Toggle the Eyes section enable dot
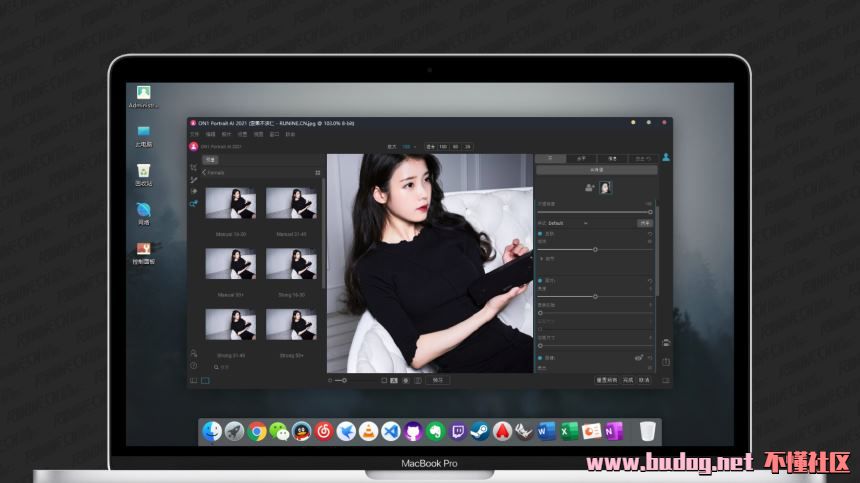 (541, 281)
